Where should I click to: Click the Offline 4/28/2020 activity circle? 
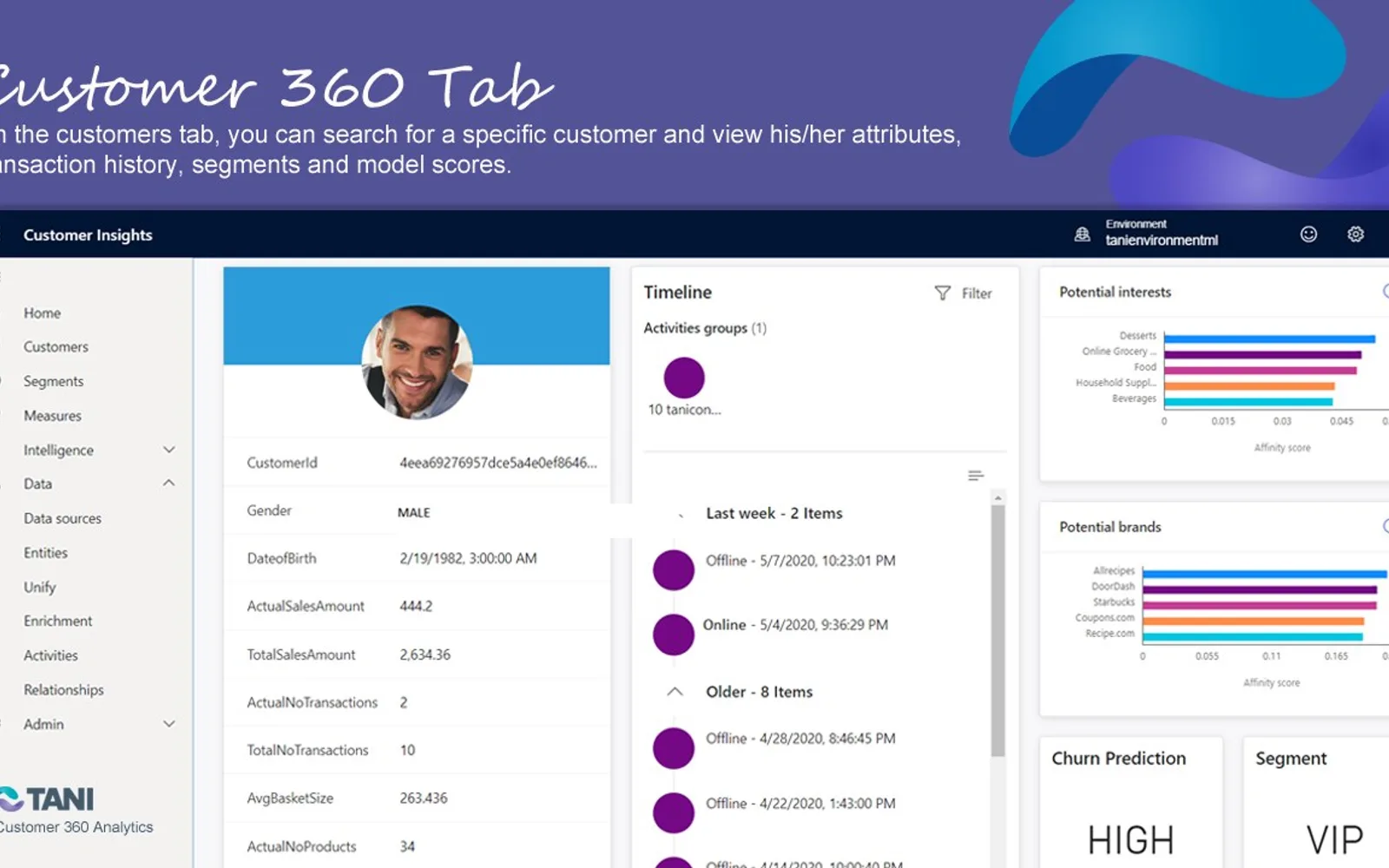pyautogui.click(x=674, y=747)
